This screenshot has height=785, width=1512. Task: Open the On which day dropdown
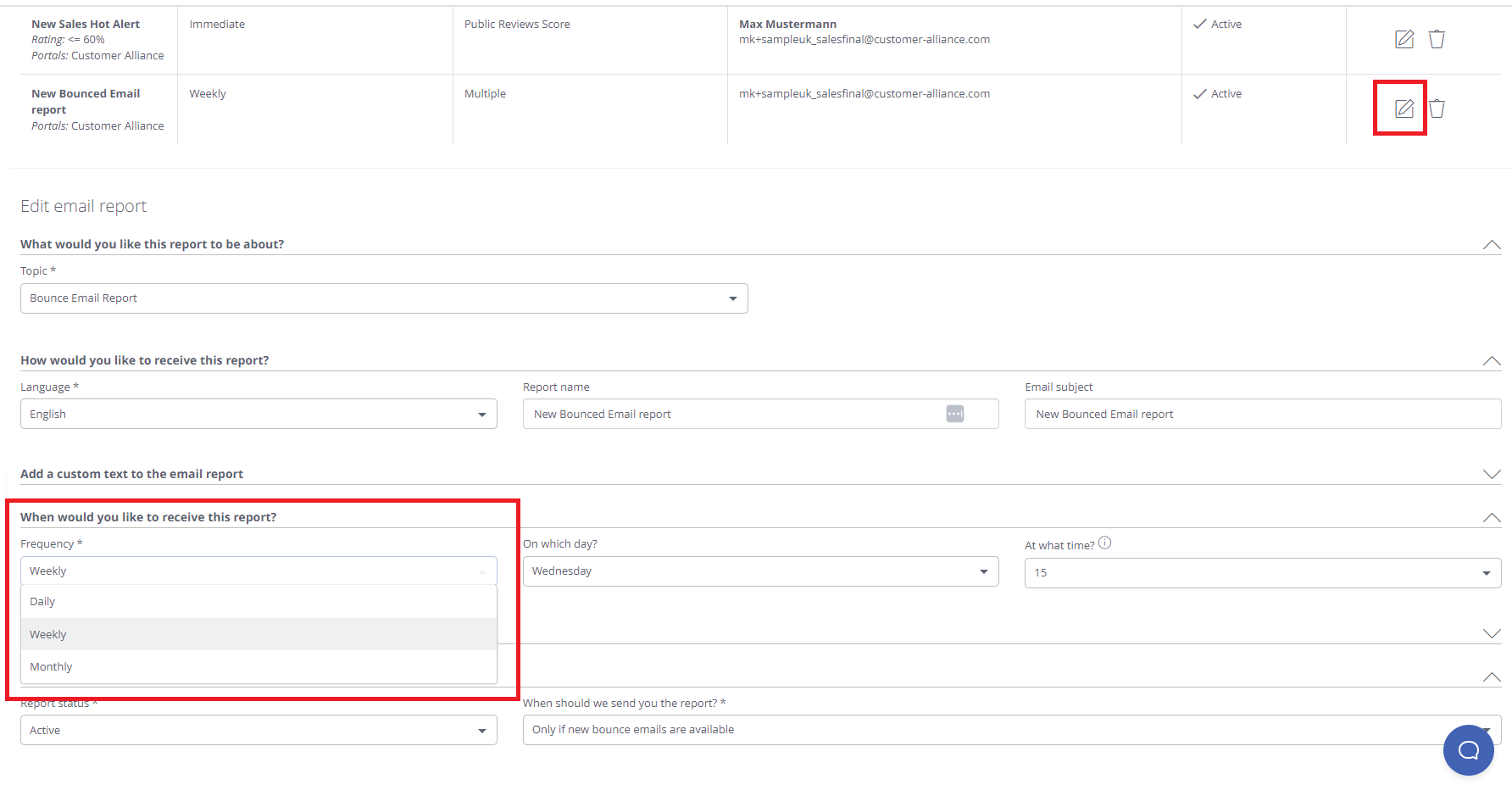tap(760, 571)
